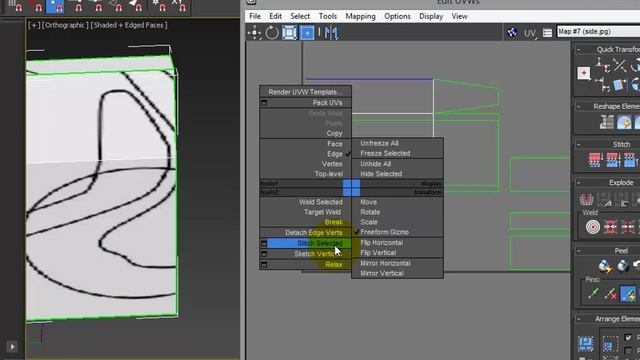This screenshot has width=640, height=360.
Task: Open settings box beside Pack UVs
Action: [x=264, y=103]
